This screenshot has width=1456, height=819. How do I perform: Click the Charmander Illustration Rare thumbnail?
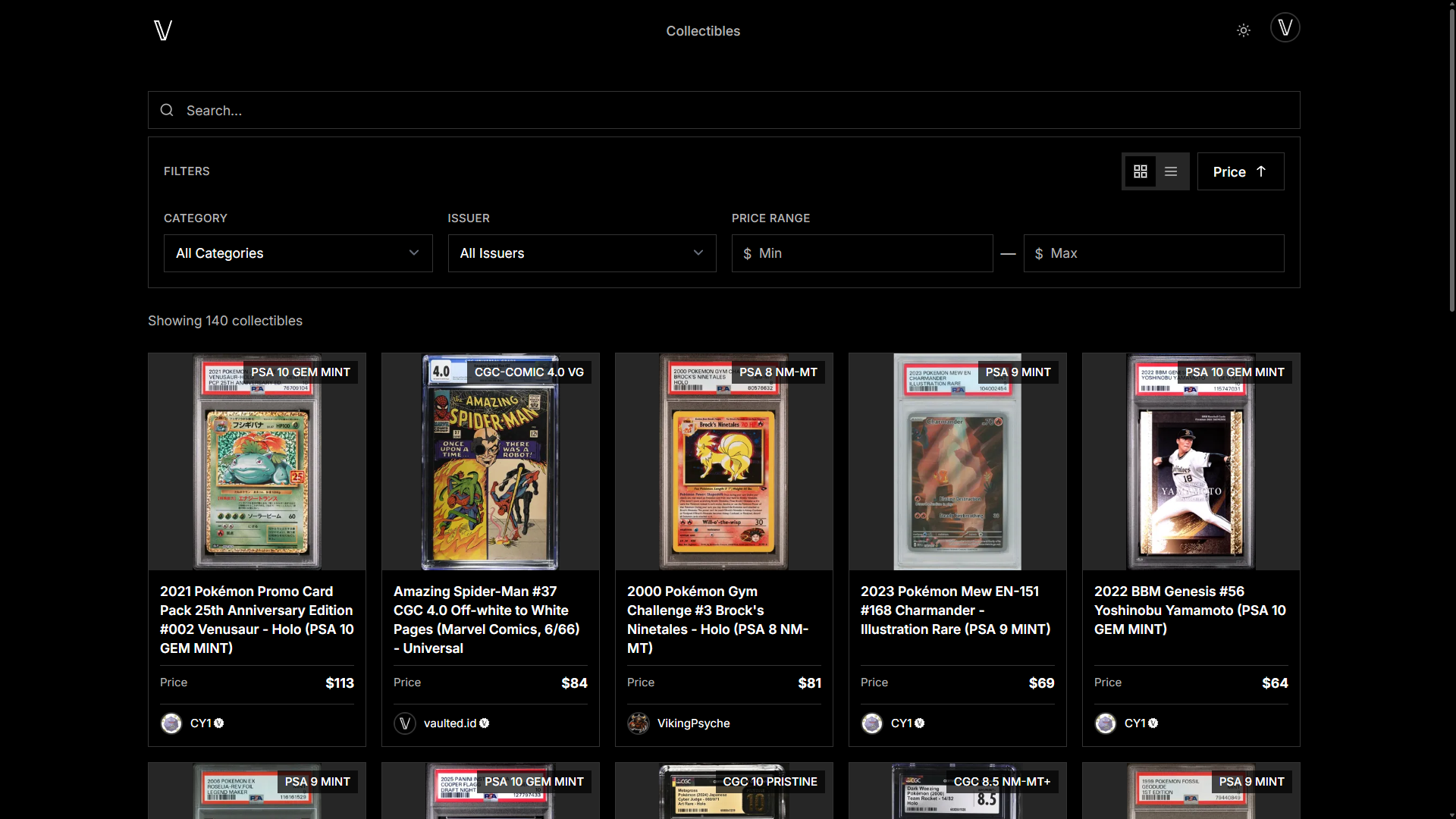[x=957, y=461]
